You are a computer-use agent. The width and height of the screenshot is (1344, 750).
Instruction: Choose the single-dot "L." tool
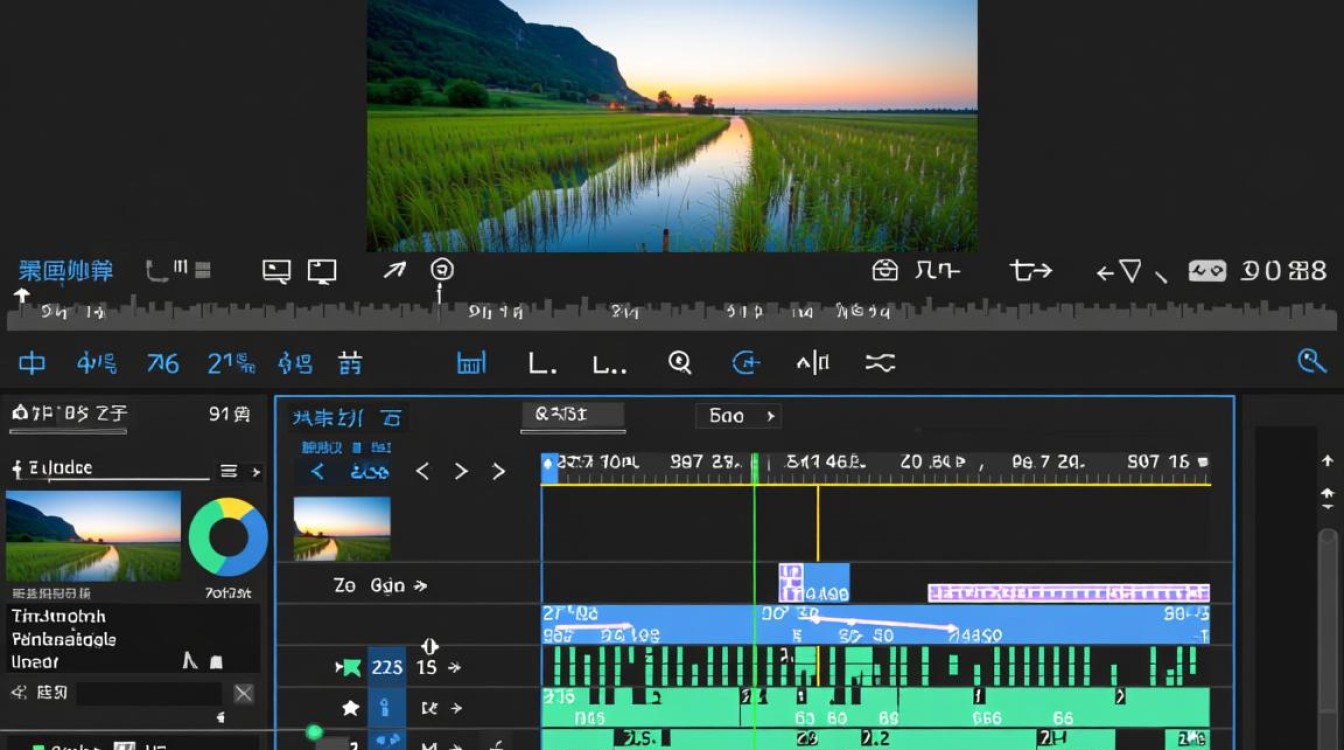pos(541,363)
